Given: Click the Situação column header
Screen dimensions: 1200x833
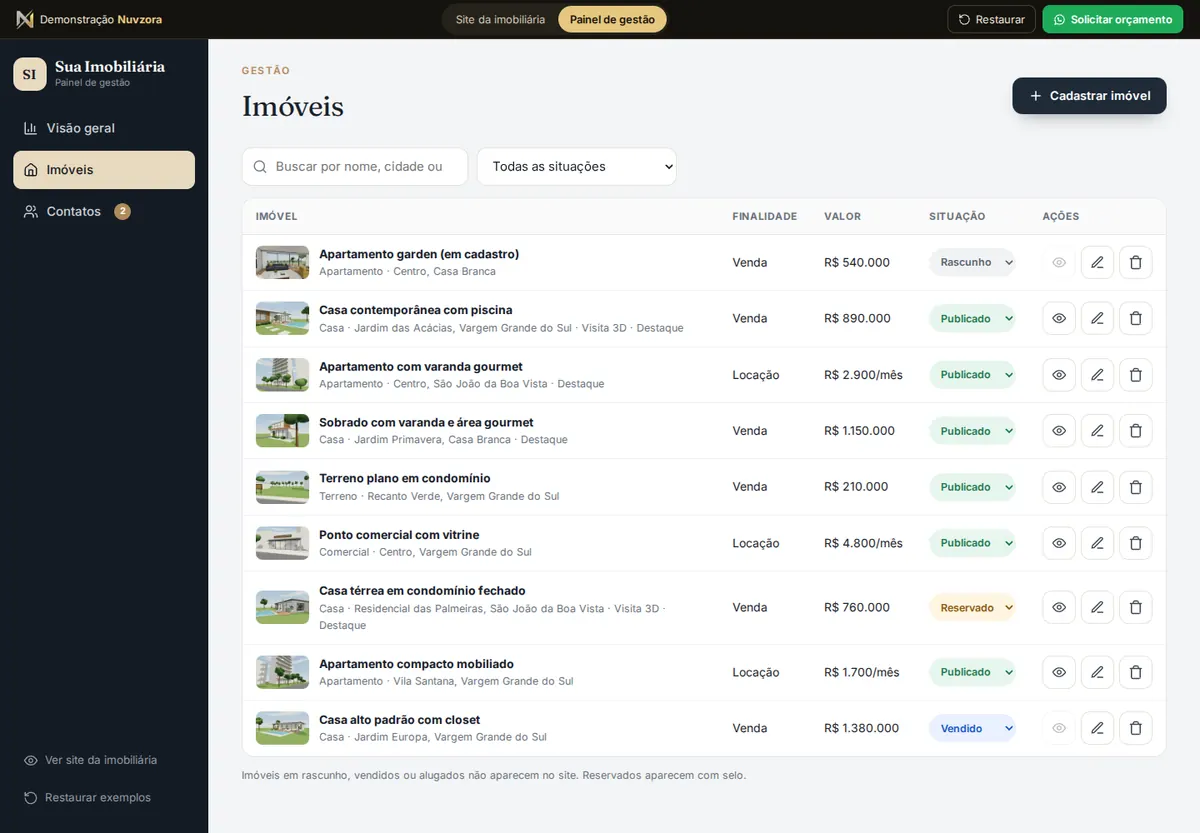Looking at the screenshot, I should 957,216.
